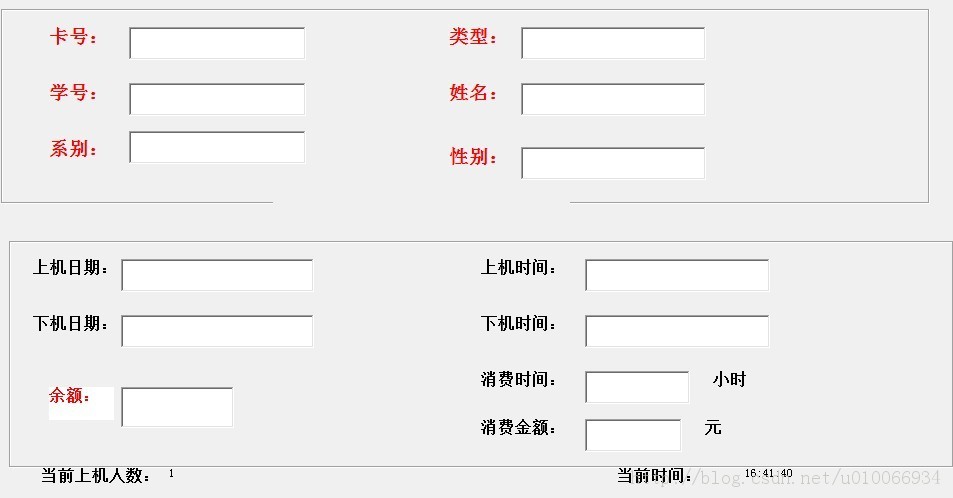Click the 小时 unit label

pos(729,379)
